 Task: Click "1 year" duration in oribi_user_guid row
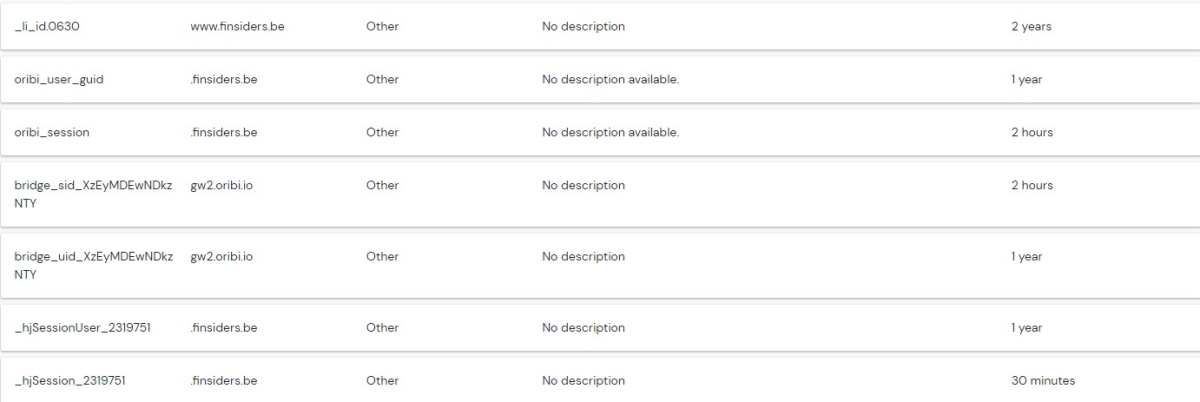click(1027, 80)
